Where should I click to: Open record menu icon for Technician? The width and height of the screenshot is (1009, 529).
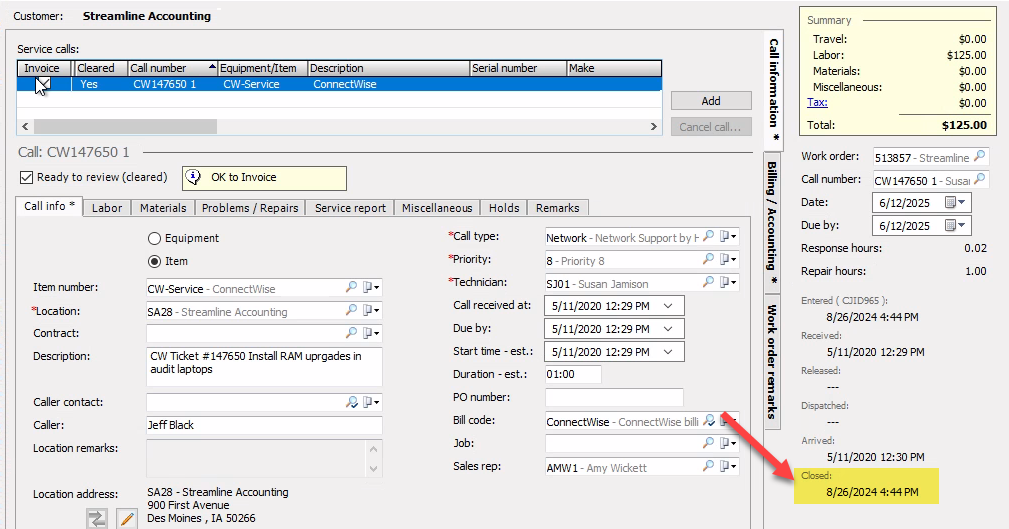coord(728,283)
